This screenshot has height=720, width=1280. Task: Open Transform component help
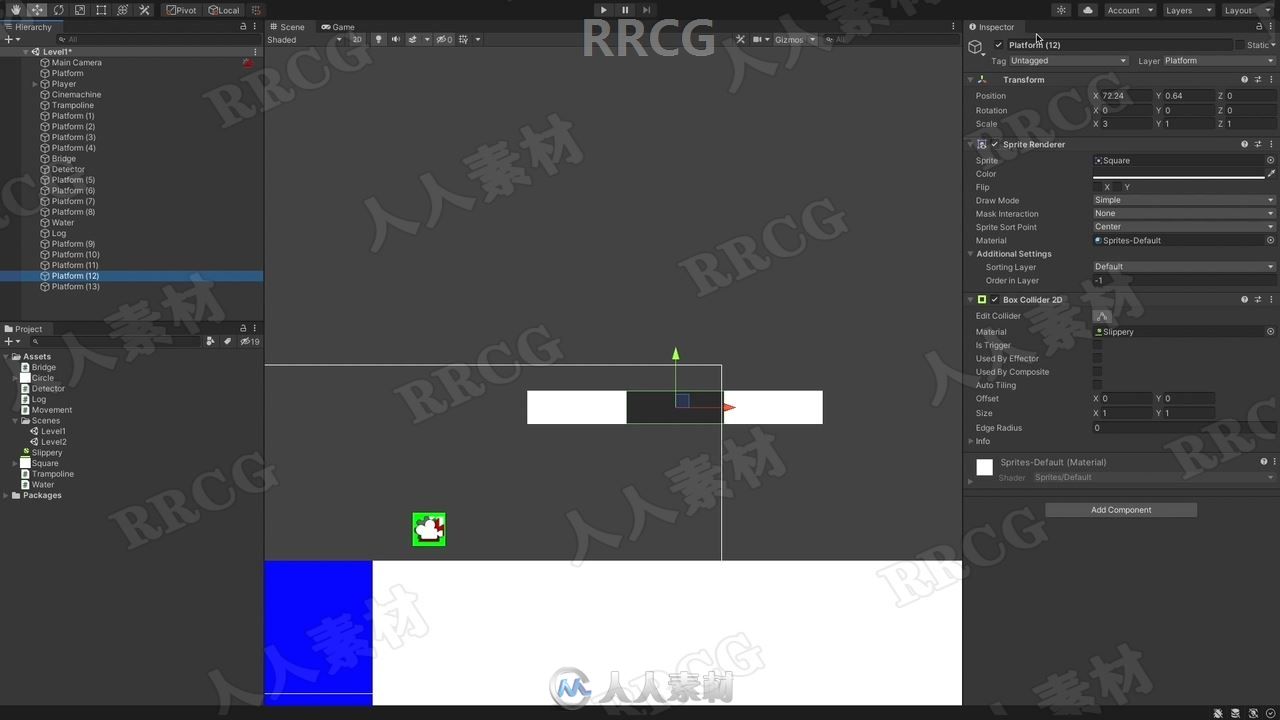click(x=1244, y=79)
